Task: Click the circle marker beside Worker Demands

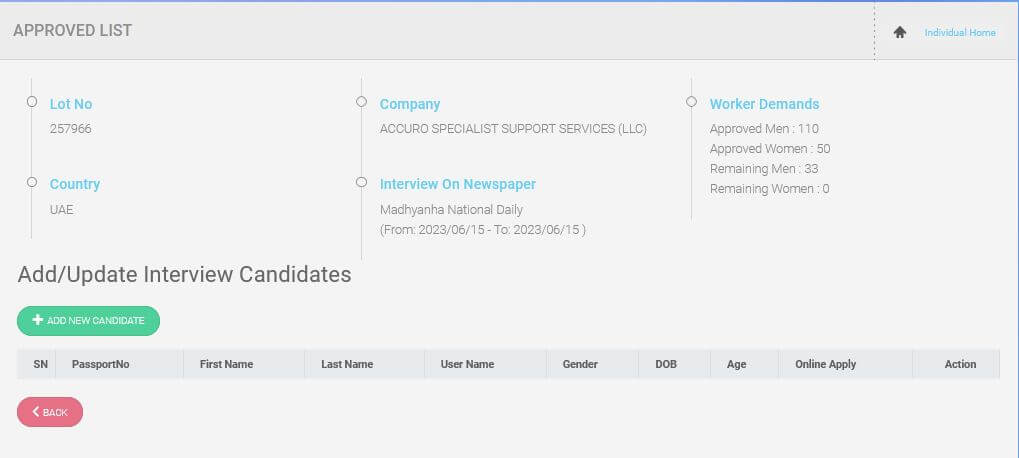Action: click(691, 102)
